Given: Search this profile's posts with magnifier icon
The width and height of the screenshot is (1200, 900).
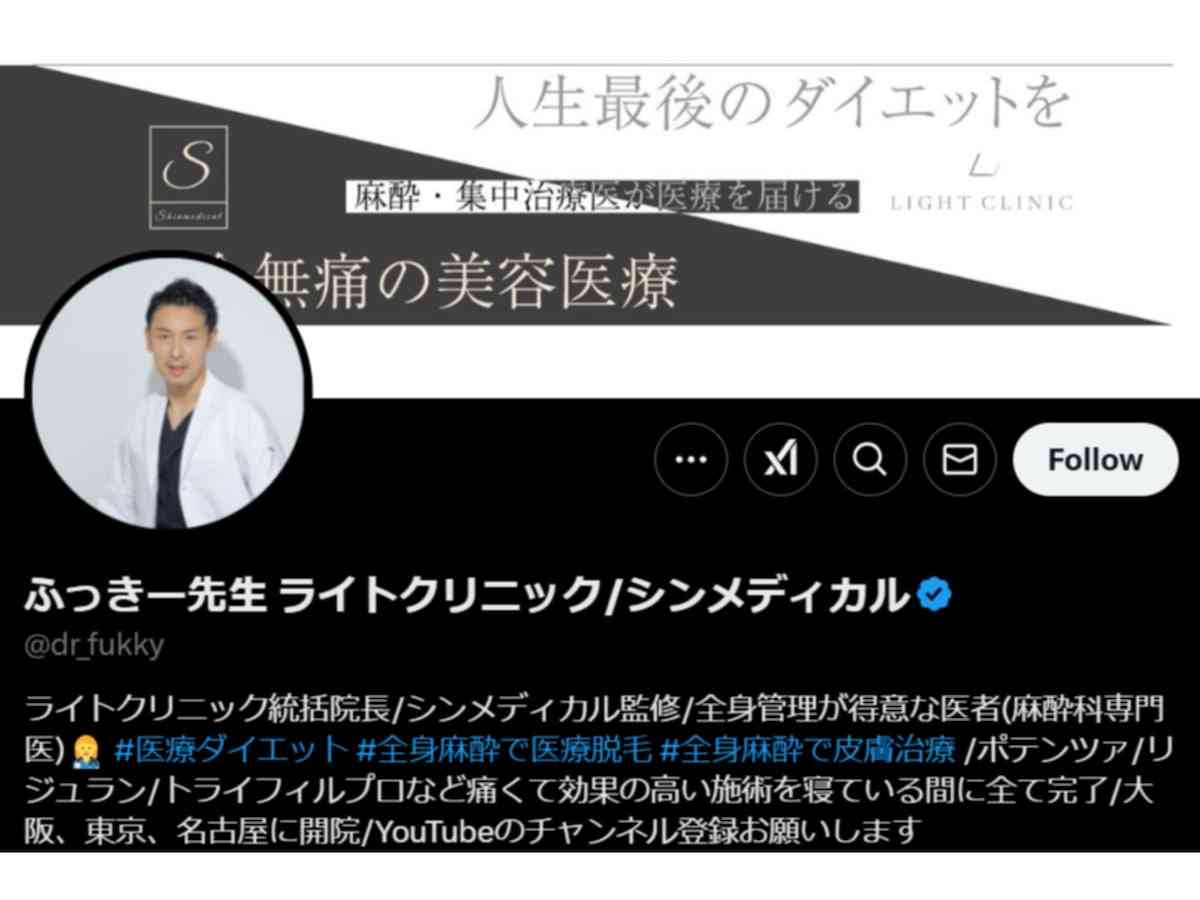Looking at the screenshot, I should (870, 460).
